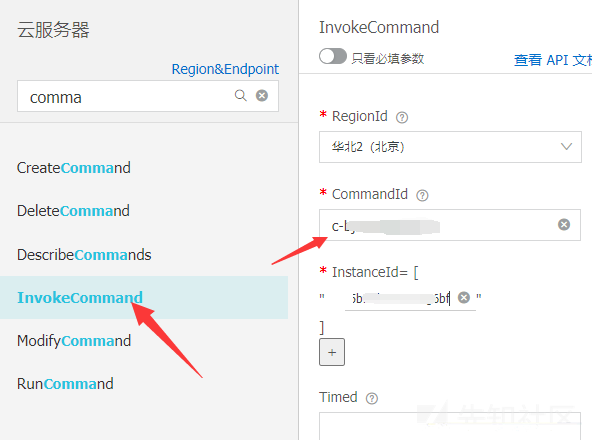
Task: Click the search magnifier icon
Action: 240,95
